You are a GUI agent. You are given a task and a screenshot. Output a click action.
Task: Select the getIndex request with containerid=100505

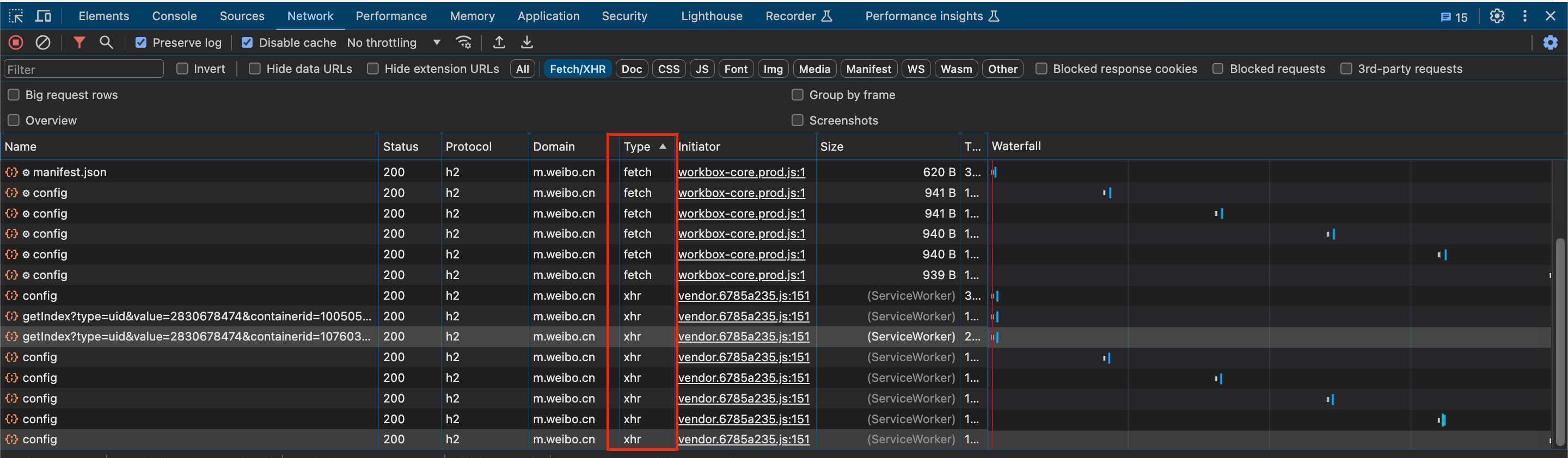(775, 316)
